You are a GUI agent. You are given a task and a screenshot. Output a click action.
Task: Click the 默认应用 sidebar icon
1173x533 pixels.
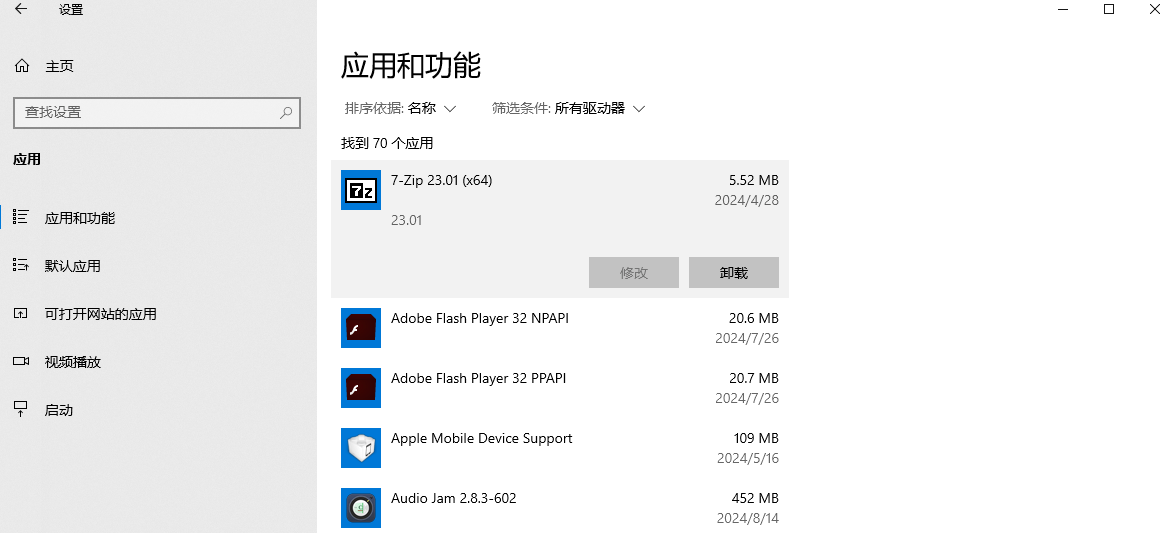[x=21, y=266]
